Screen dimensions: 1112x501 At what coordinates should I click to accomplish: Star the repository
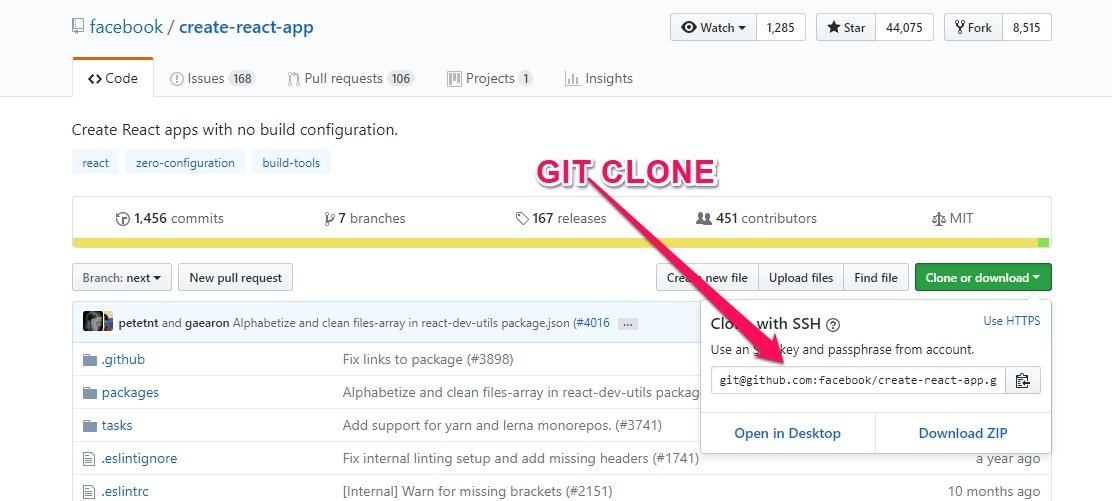tap(846, 28)
